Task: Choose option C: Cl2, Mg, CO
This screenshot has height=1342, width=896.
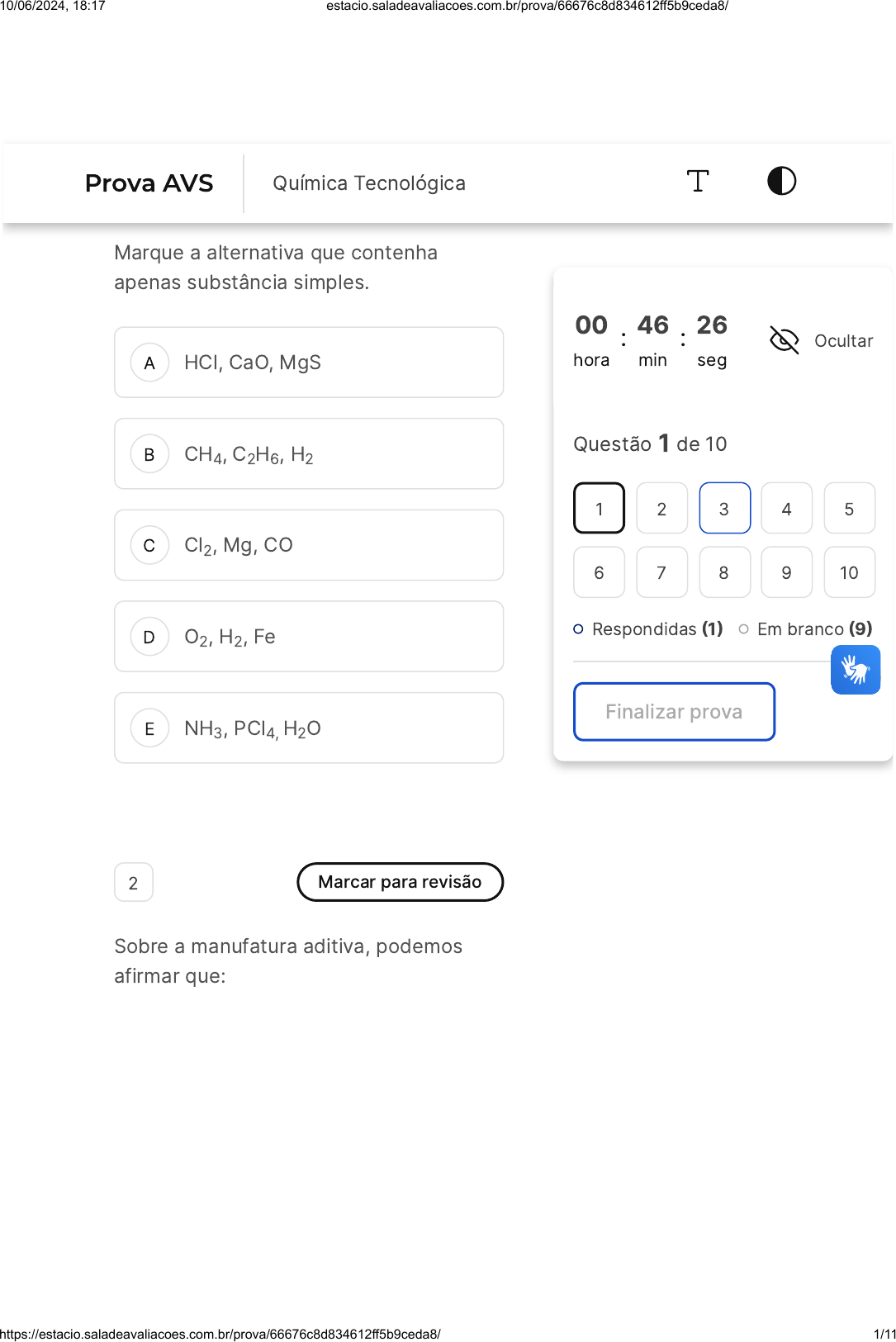Action: pos(309,545)
